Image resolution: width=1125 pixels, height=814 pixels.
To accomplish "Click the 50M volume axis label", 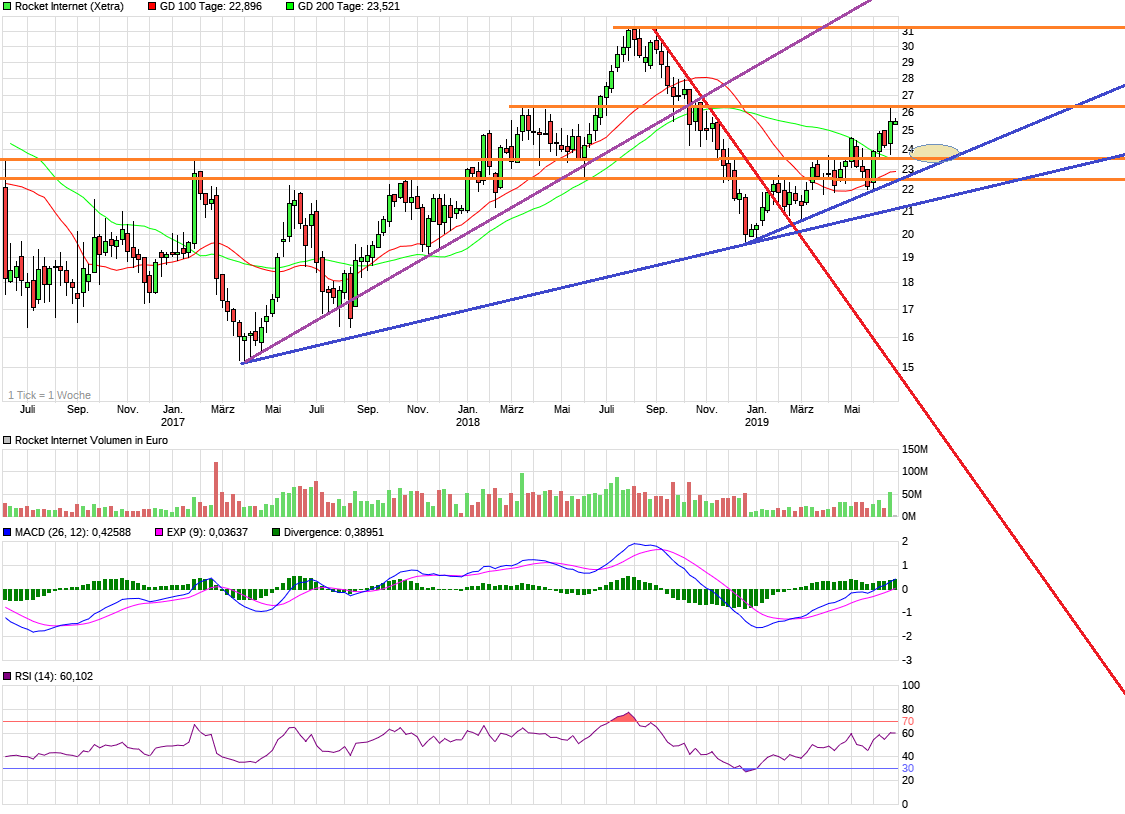I will pos(912,495).
